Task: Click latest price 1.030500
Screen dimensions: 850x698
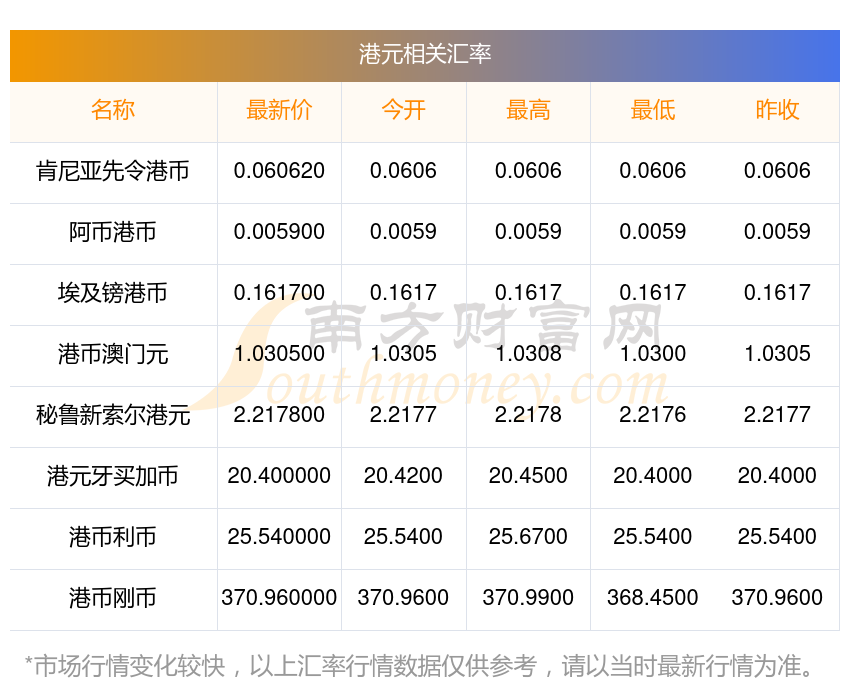Action: (279, 354)
